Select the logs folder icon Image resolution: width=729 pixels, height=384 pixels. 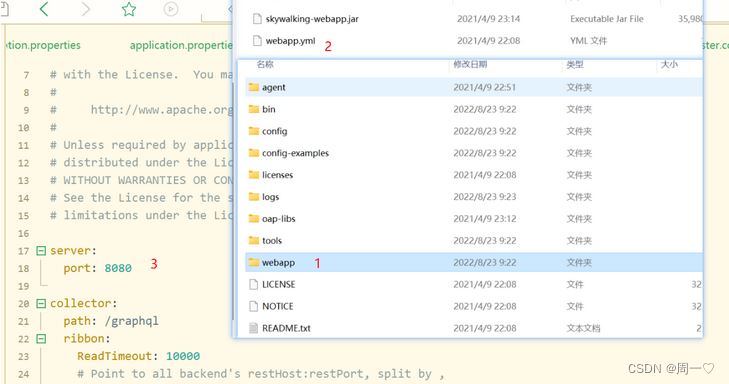click(x=253, y=197)
